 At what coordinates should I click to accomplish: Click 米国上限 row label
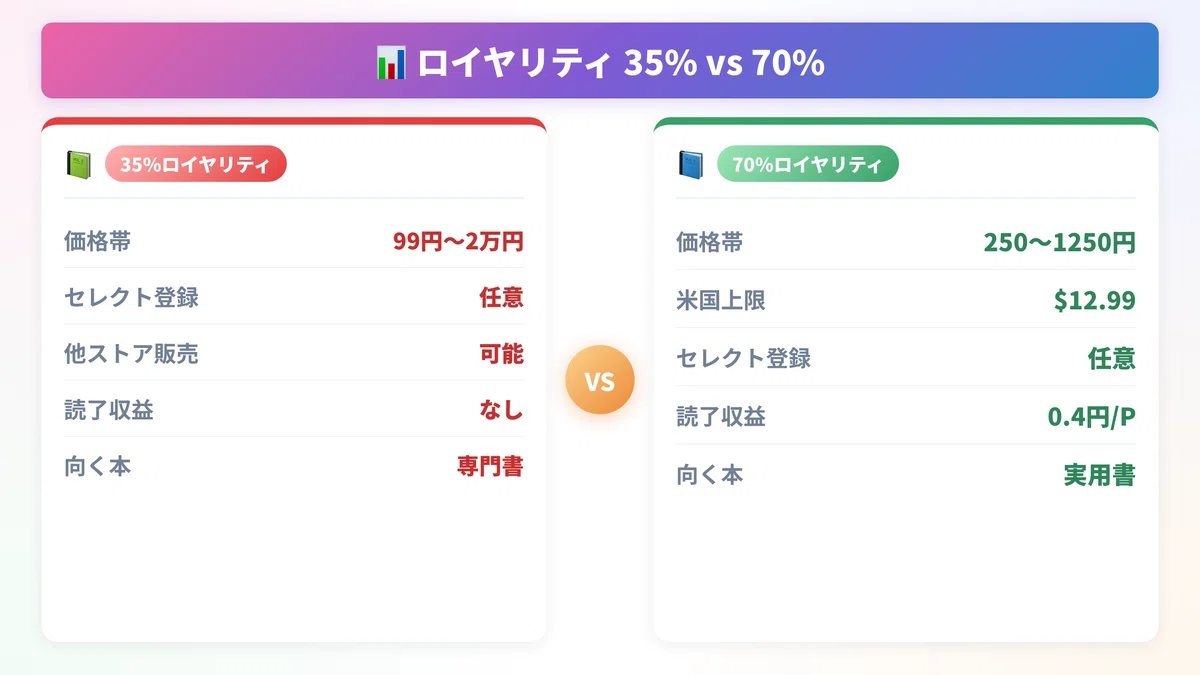(x=721, y=300)
